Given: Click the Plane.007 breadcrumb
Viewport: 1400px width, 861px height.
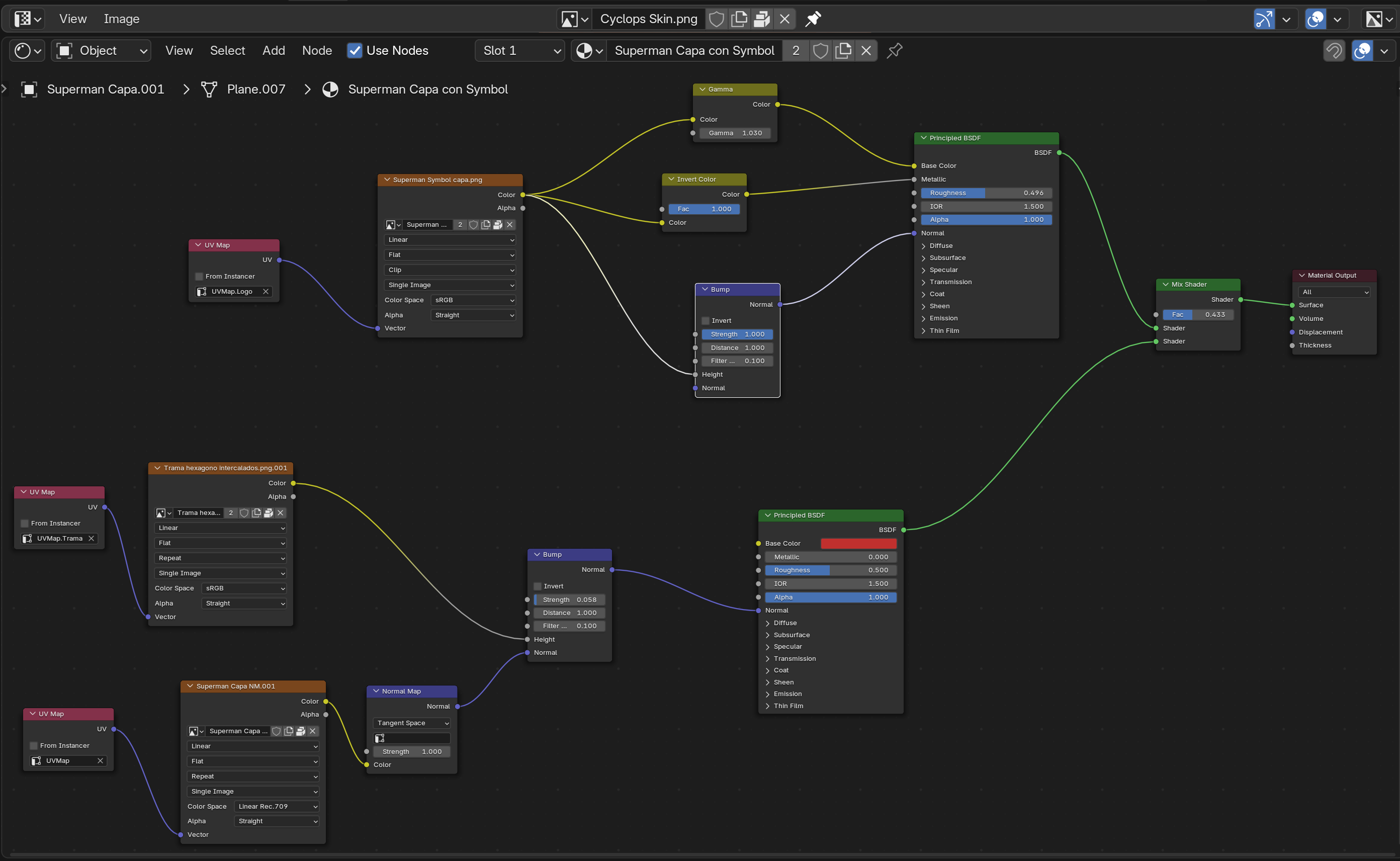Looking at the screenshot, I should click(255, 90).
